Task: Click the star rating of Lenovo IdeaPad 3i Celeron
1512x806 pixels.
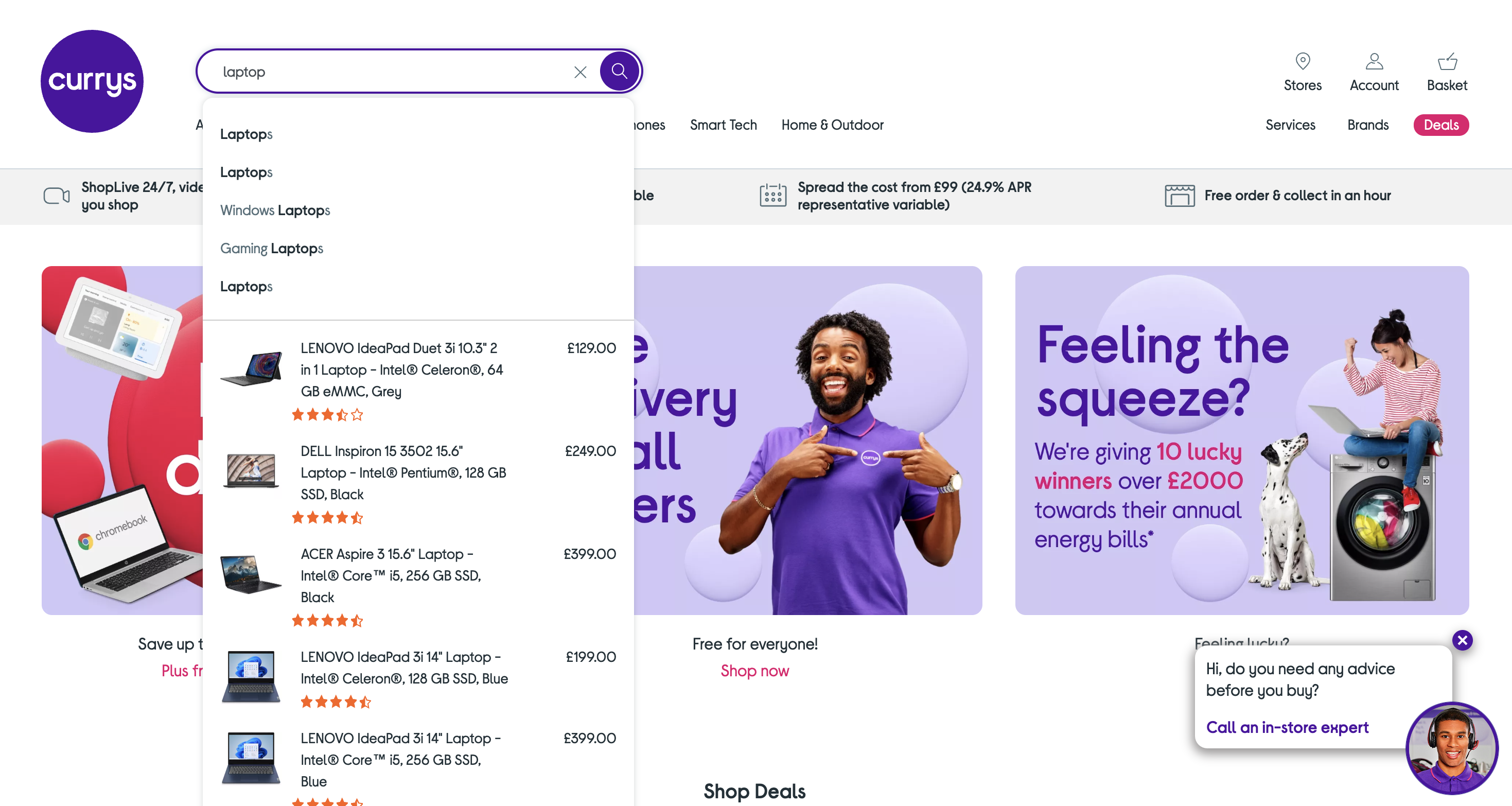Action: [336, 702]
